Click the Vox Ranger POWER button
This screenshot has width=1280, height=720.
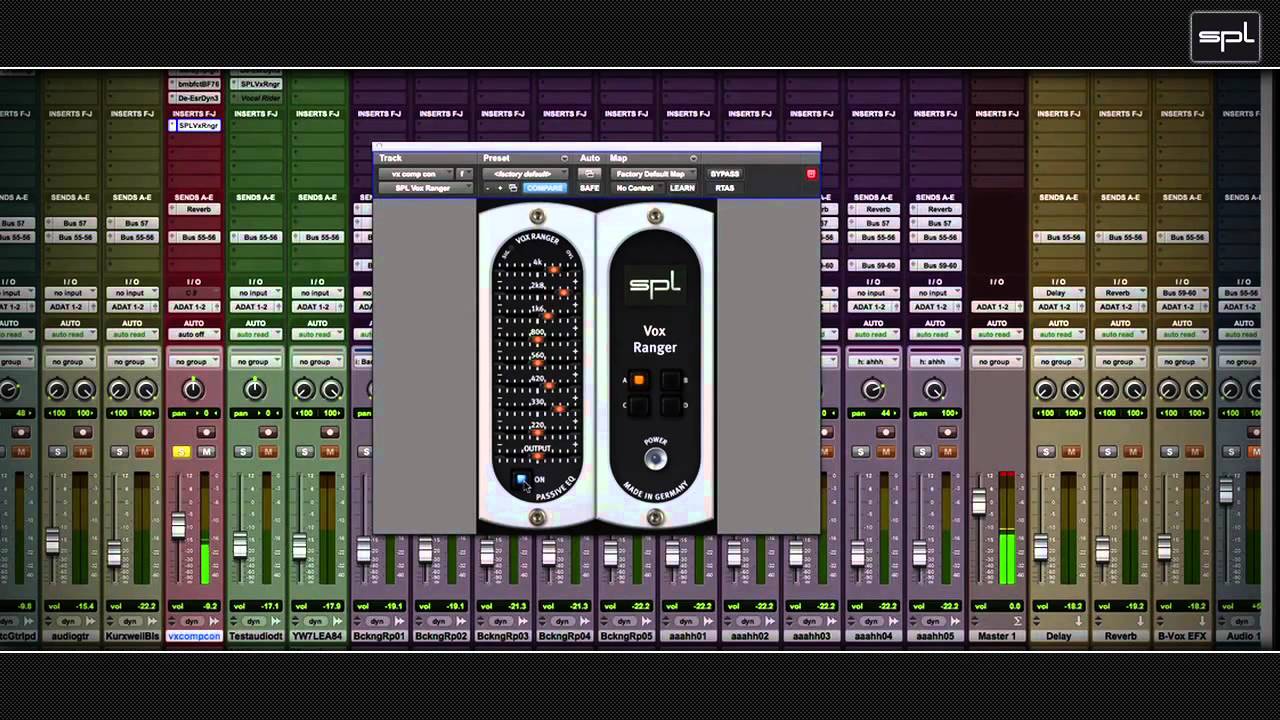point(655,459)
